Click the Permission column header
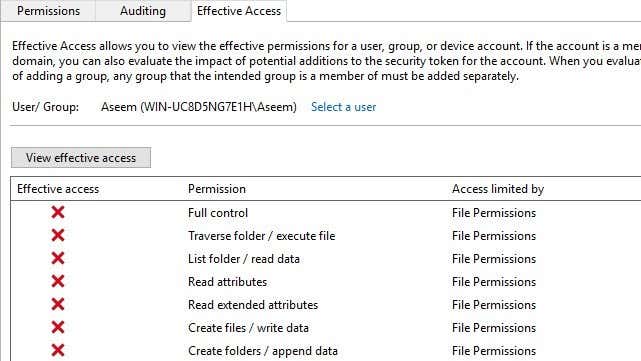The width and height of the screenshot is (641, 361). 217,189
